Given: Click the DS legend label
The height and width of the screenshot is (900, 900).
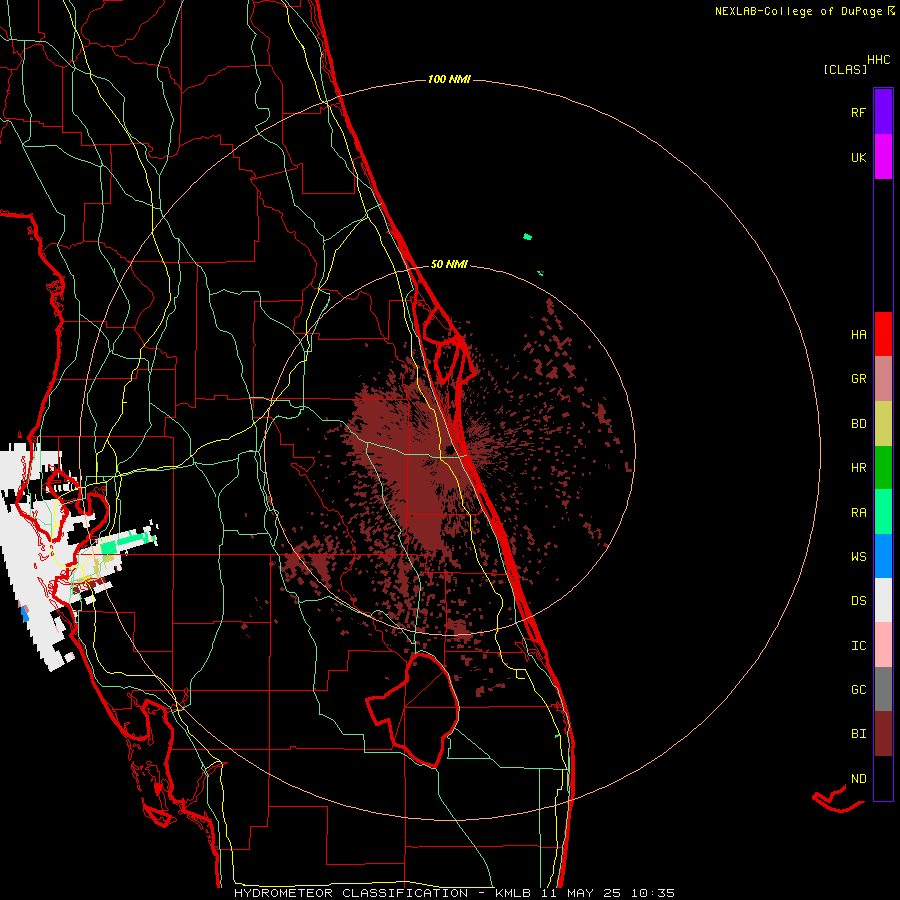Looking at the screenshot, I should point(858,601).
